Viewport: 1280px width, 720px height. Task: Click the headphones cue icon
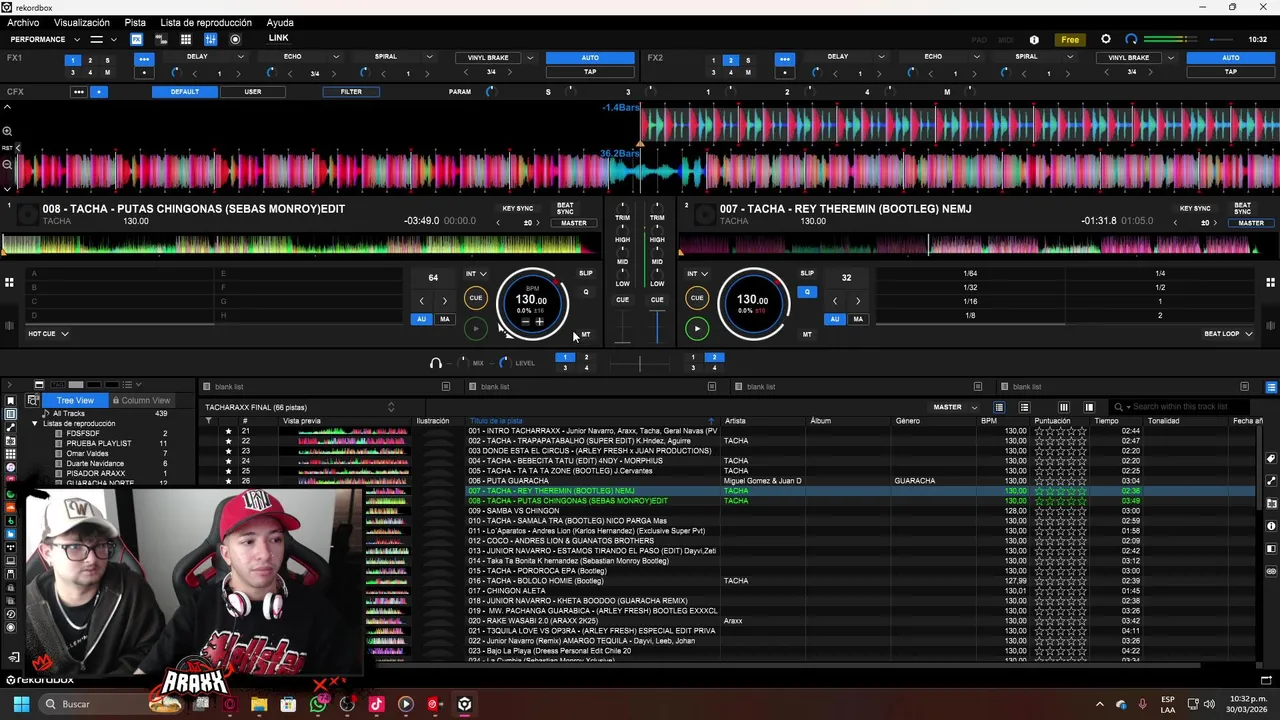tap(435, 363)
